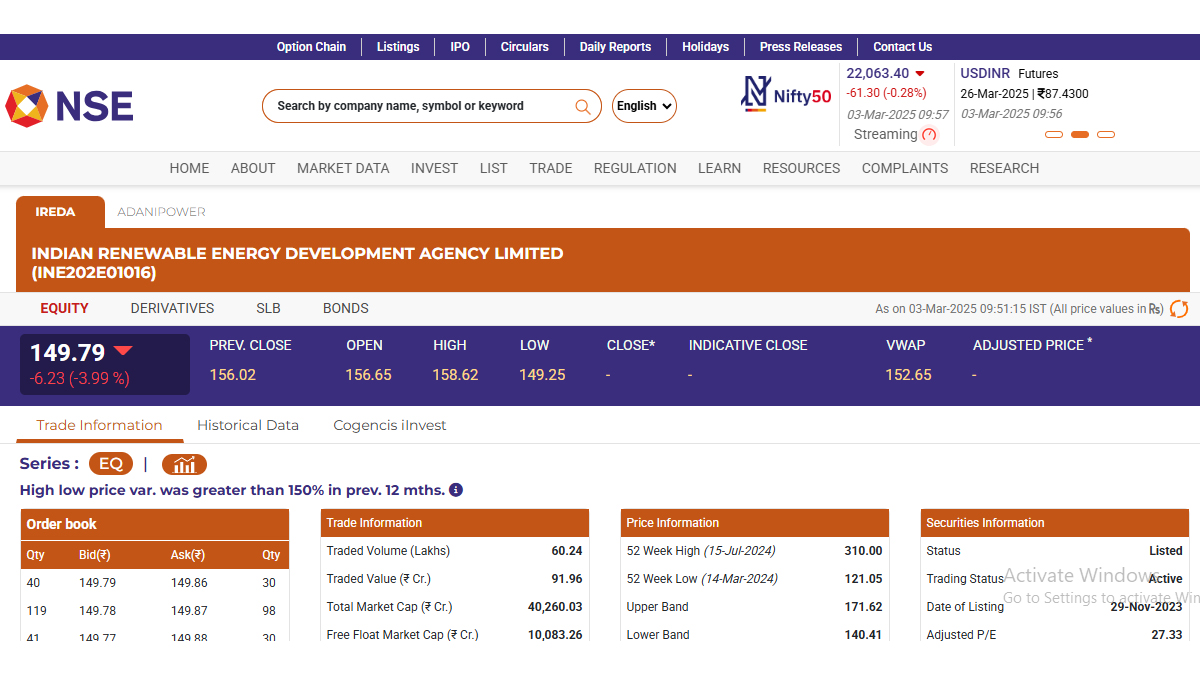Click the last price 149.79
This screenshot has height=675, width=1200.
click(67, 353)
